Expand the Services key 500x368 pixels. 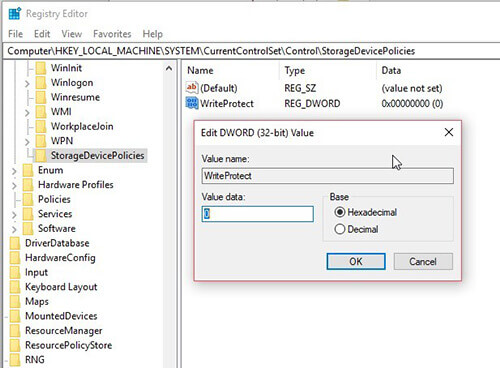coord(14,215)
